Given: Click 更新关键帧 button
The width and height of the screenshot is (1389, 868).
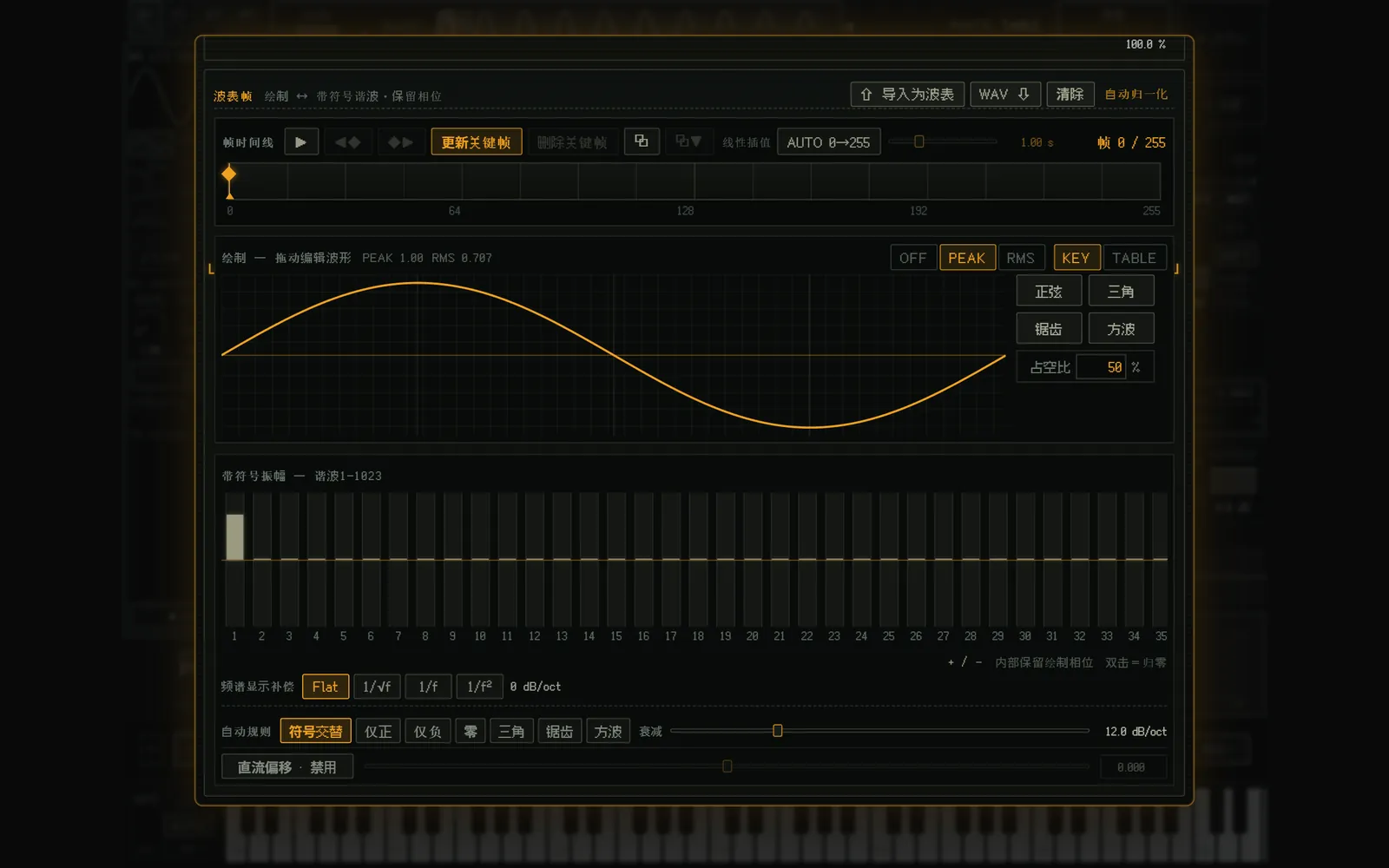Looking at the screenshot, I should click(476, 142).
